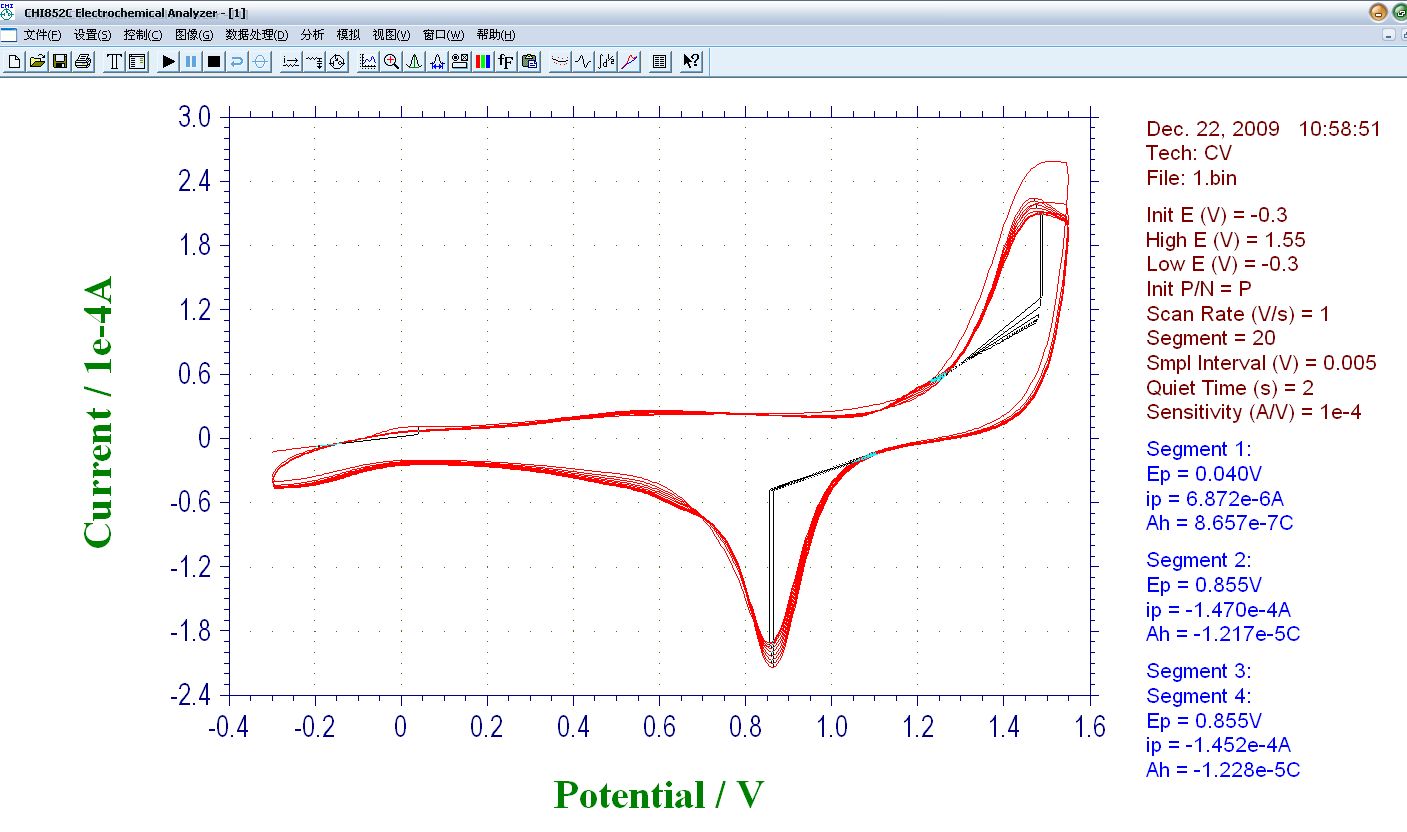Open the filter setting toolbar icon
This screenshot has width=1407, height=832.
(314, 62)
